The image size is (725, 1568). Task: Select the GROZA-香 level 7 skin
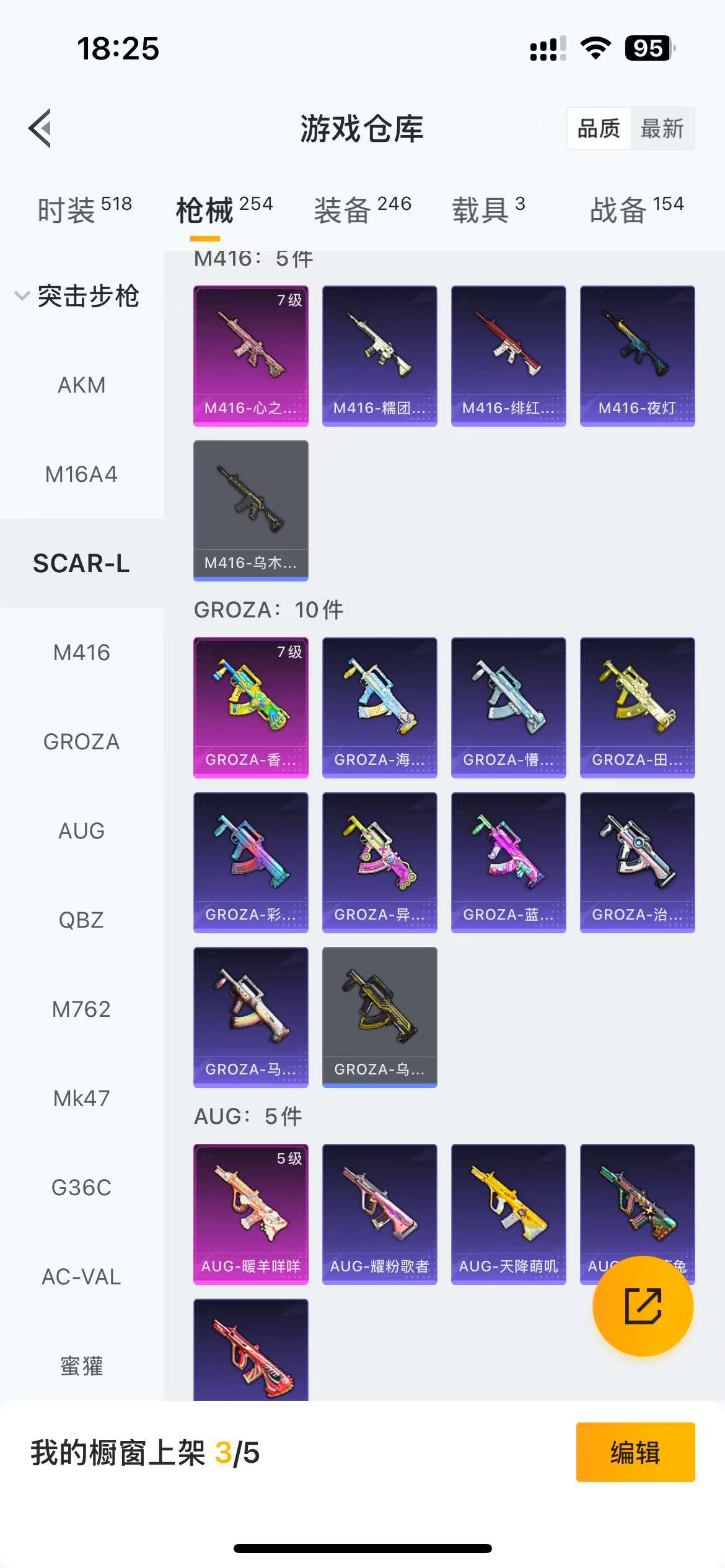tap(251, 708)
